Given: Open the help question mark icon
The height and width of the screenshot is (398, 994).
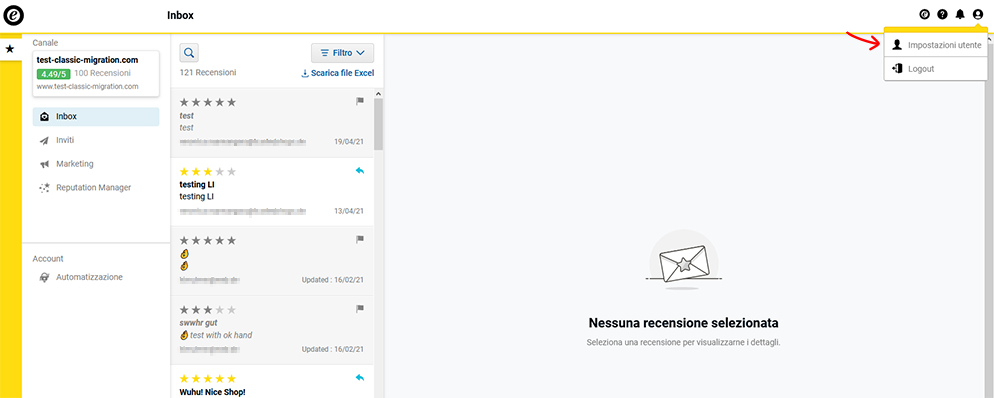Looking at the screenshot, I should tap(942, 15).
